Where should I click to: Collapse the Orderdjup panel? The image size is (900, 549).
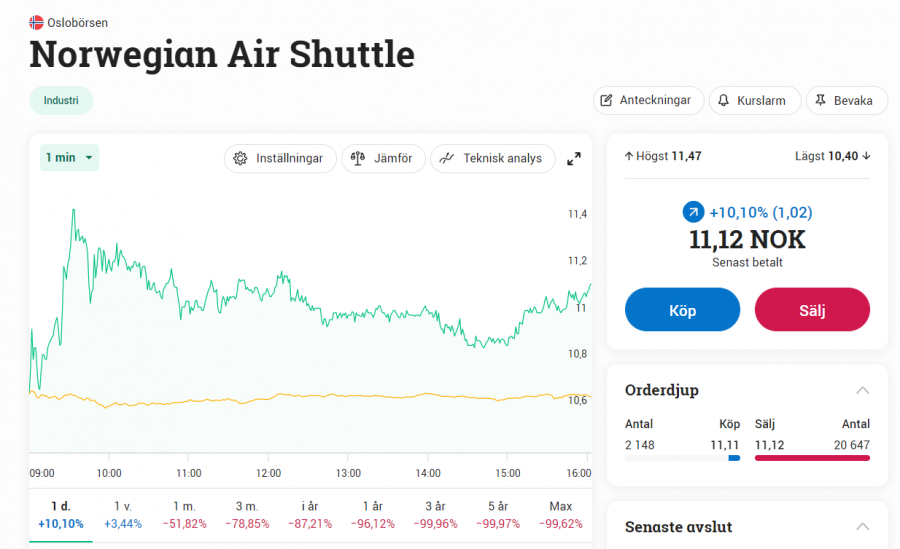[862, 390]
